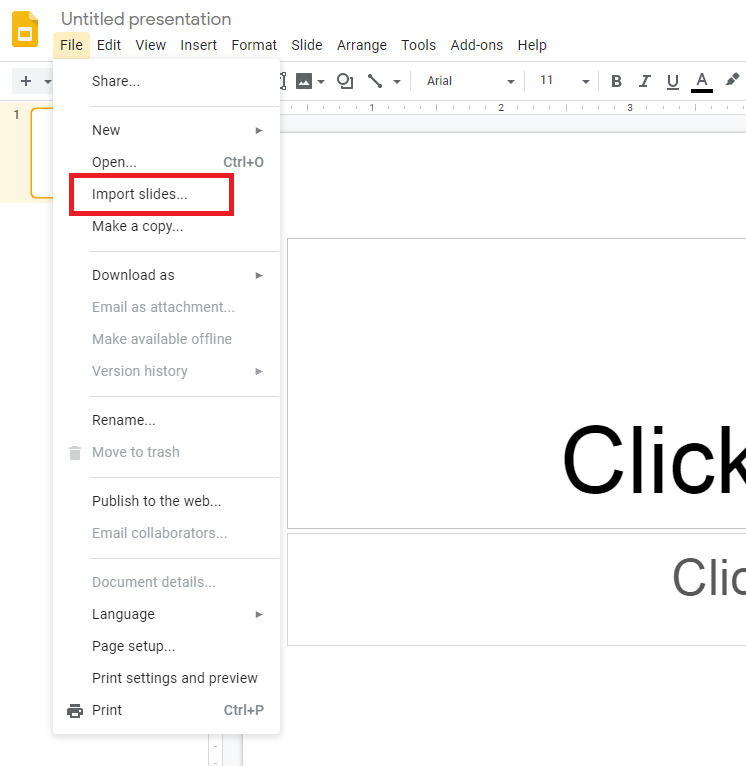
Task: Click the Google Slides logo icon
Action: (x=25, y=30)
